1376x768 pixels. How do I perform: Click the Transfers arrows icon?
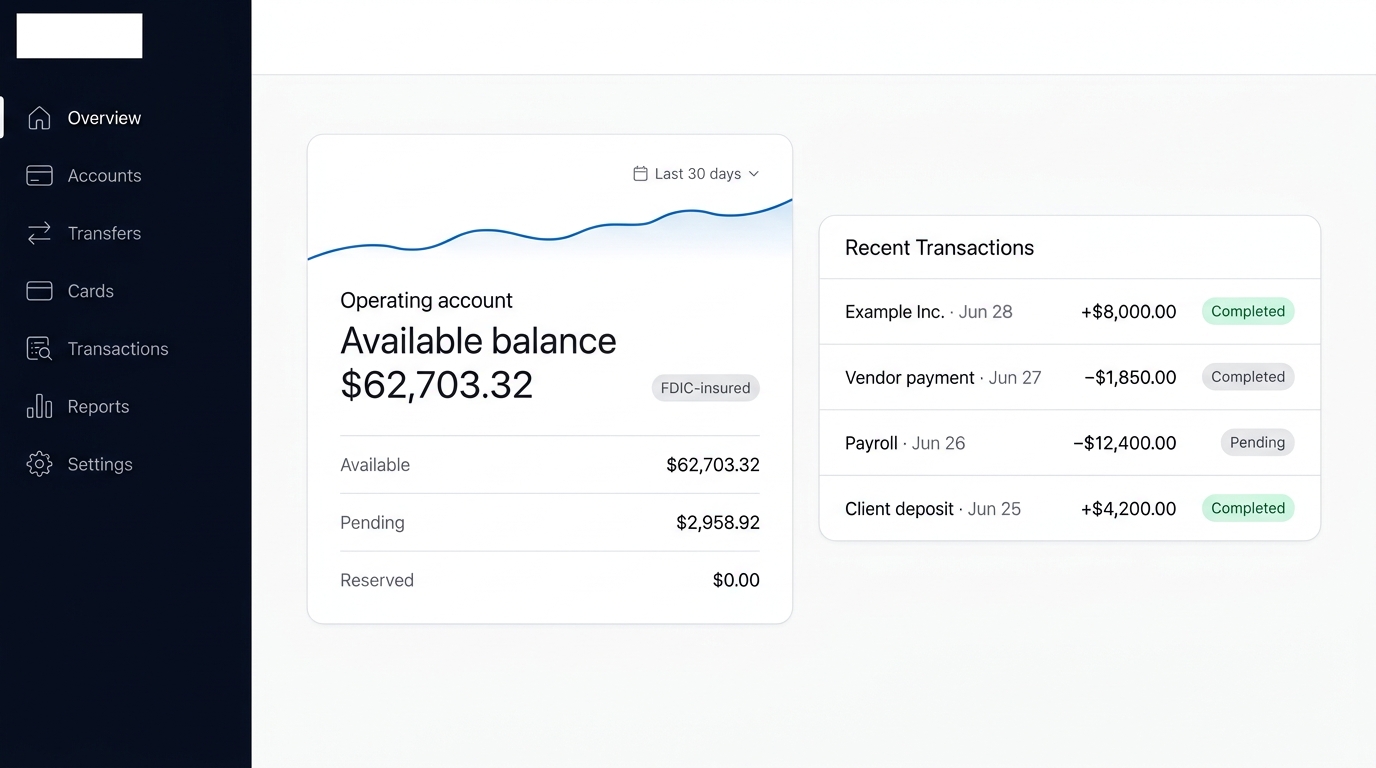(x=39, y=233)
